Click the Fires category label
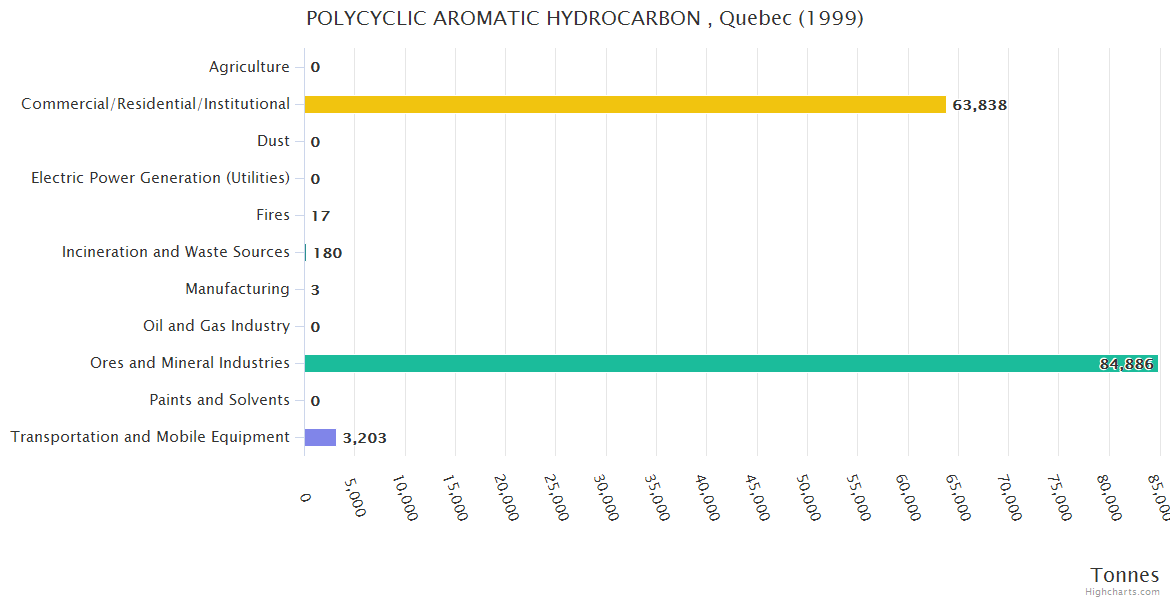Screen dimensions: 1170x600 [x=273, y=215]
